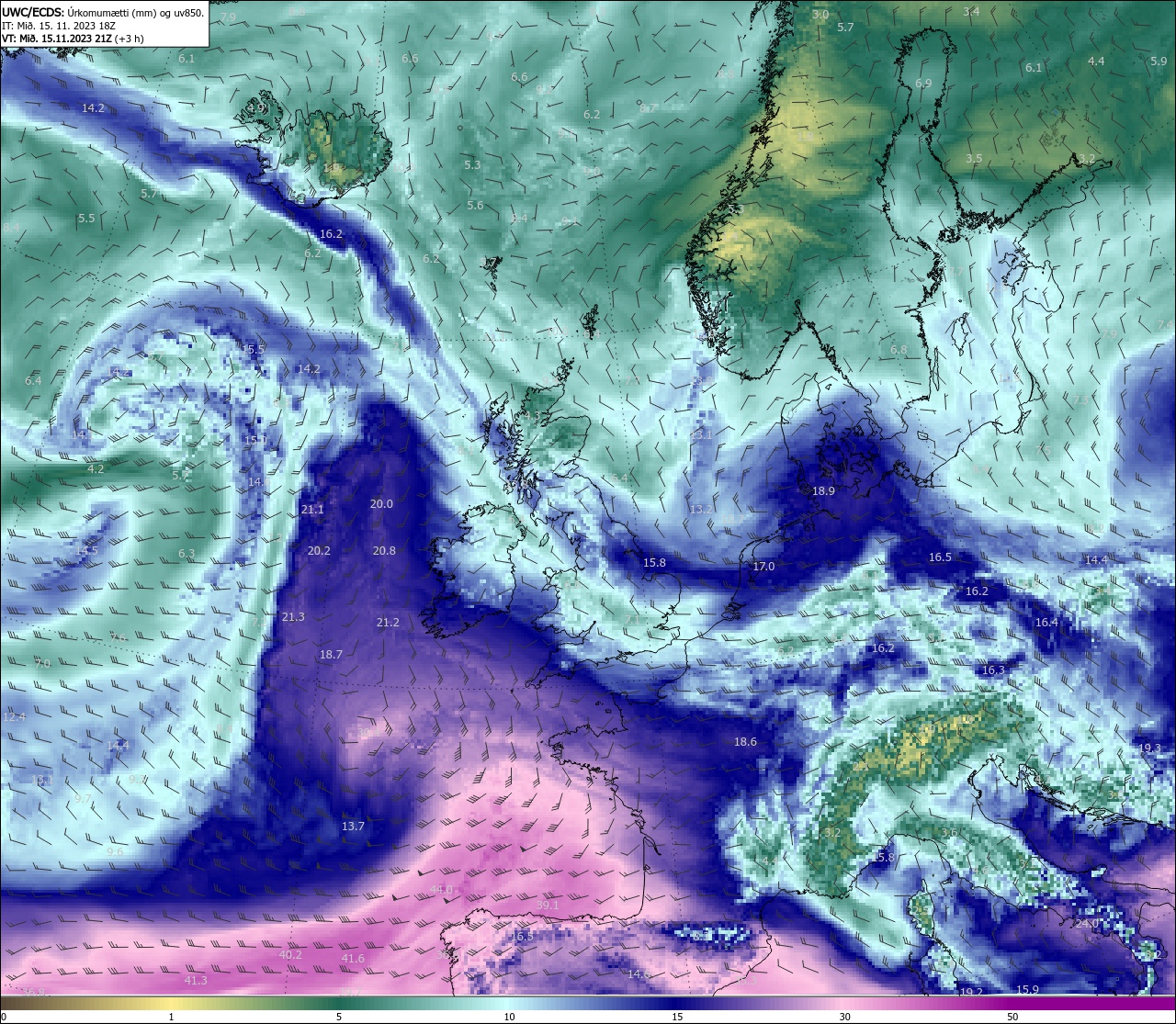Select the 5.5 value label

click(86, 219)
